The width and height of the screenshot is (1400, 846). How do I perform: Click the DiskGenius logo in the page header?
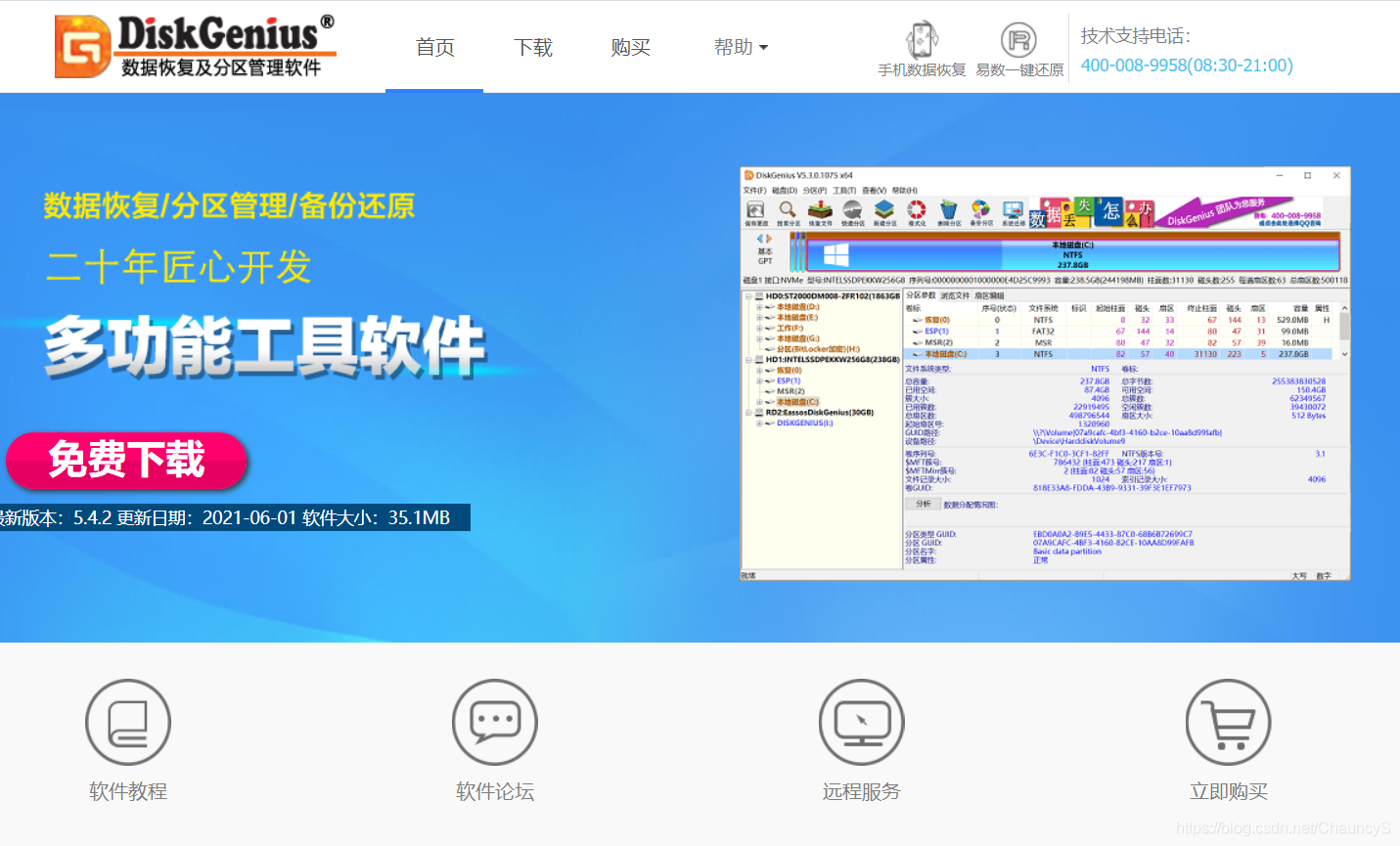(x=195, y=46)
